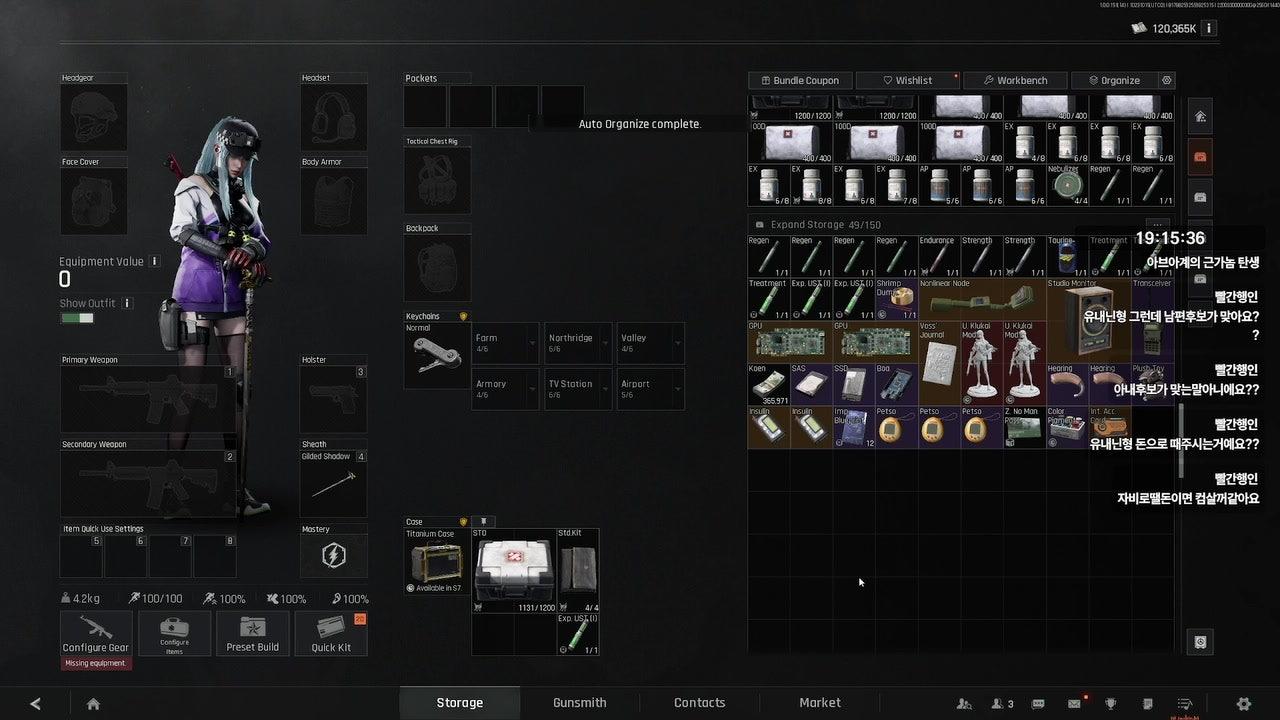The height and width of the screenshot is (720, 1280).
Task: Click the Organize button
Action: pyautogui.click(x=1113, y=80)
